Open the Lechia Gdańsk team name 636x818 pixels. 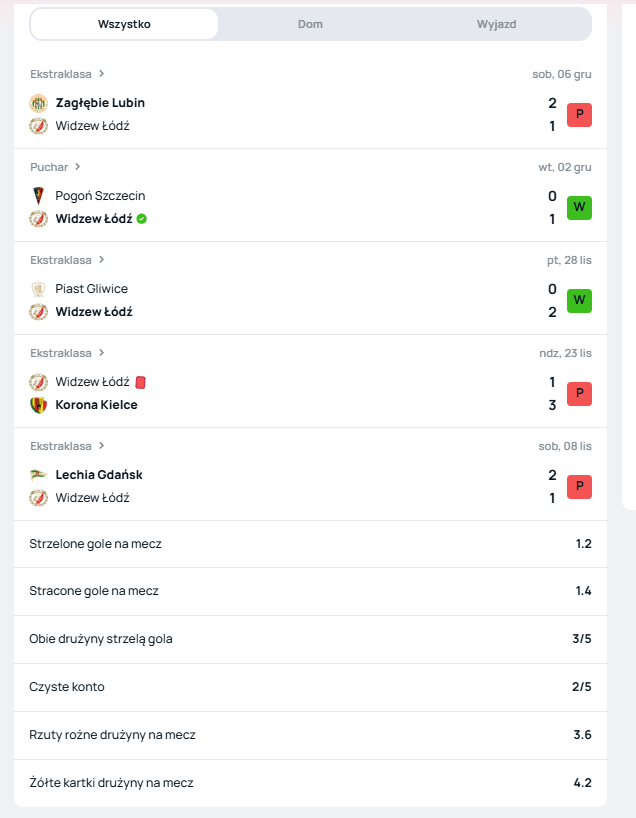[x=99, y=475]
